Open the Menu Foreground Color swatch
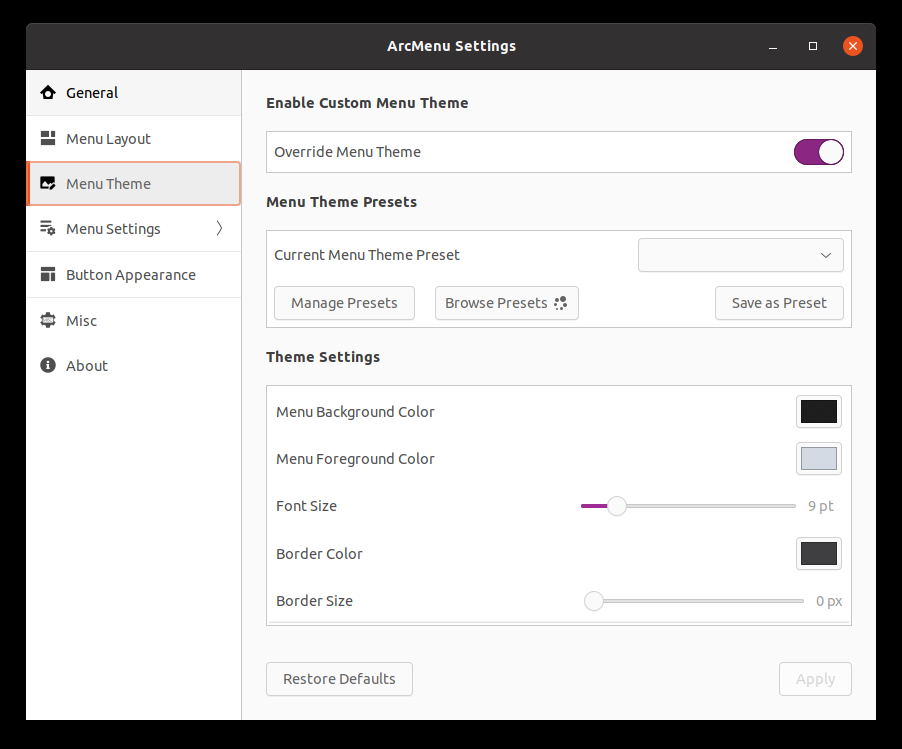The image size is (902, 749). coord(819,458)
